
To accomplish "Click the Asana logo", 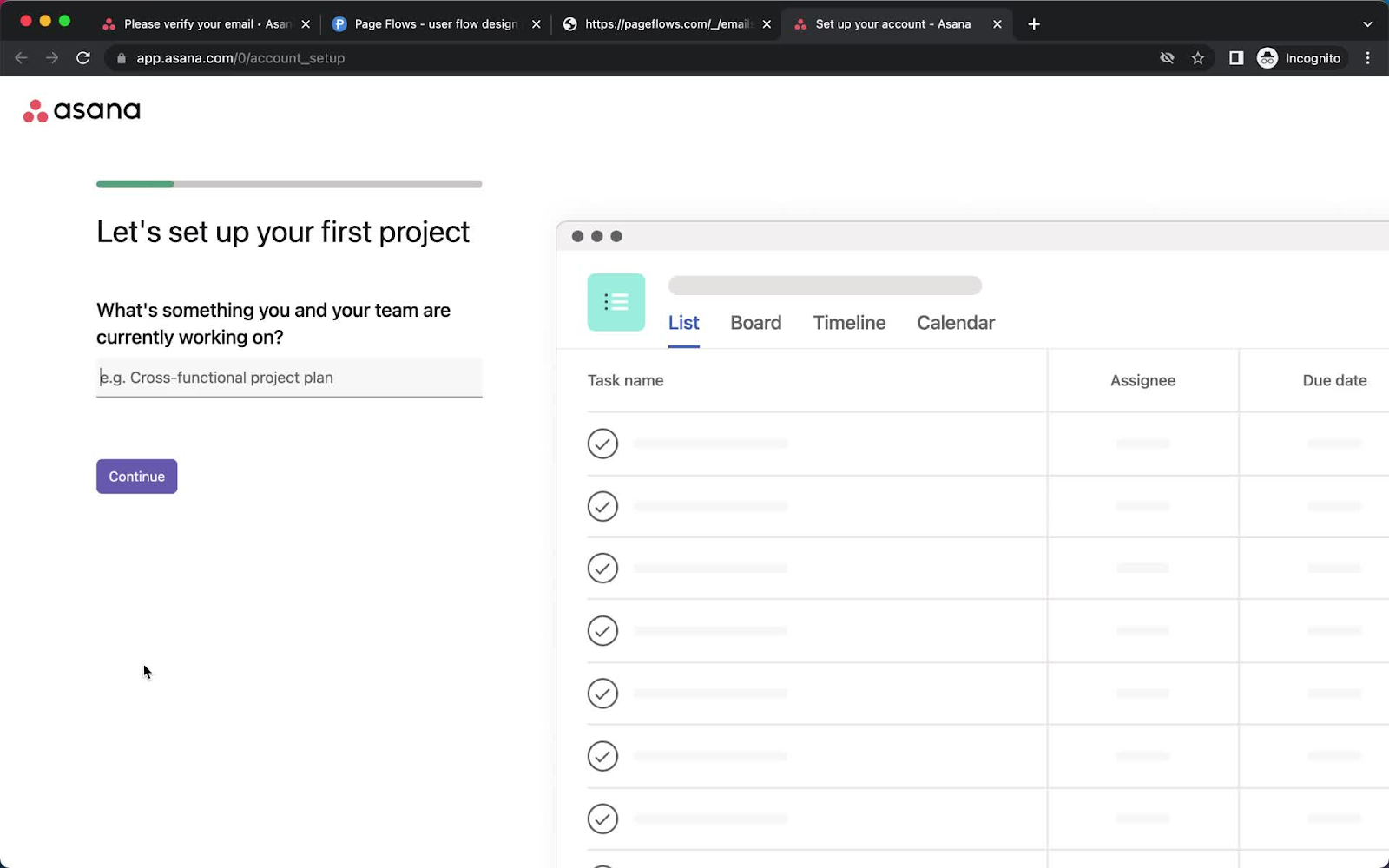I will point(82,110).
